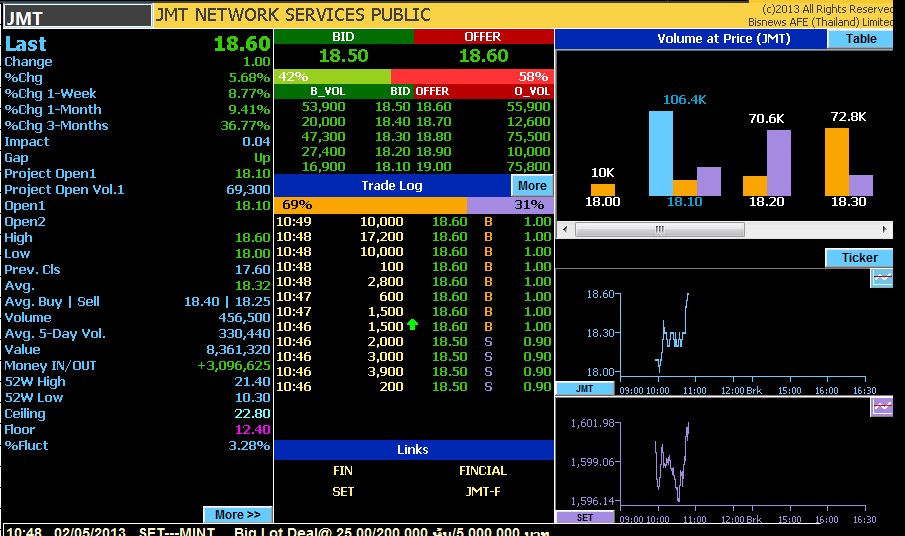Open the FIN link
Screen dimensions: 905x536
(x=343, y=471)
